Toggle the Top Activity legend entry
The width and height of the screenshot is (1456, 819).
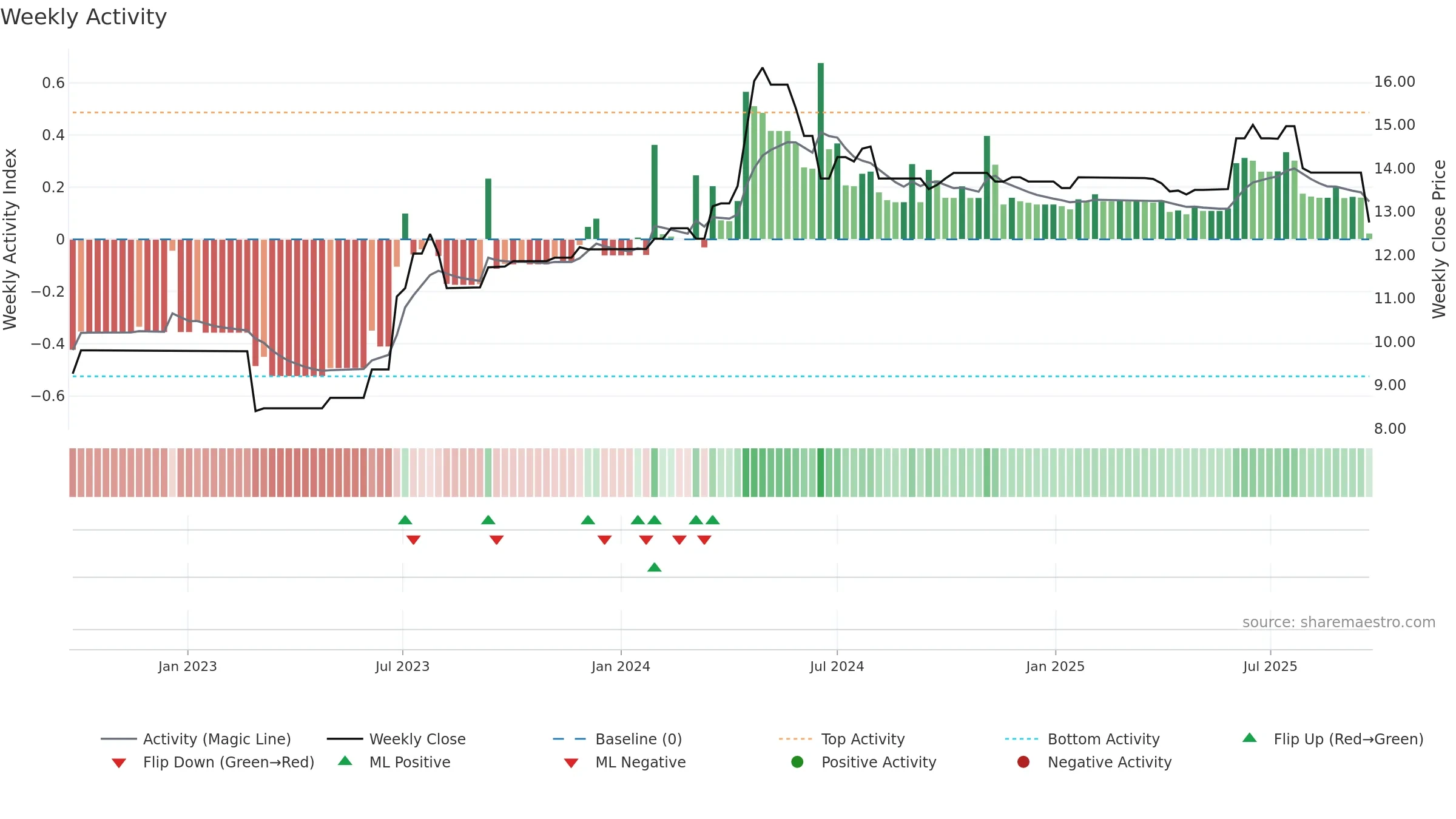841,739
